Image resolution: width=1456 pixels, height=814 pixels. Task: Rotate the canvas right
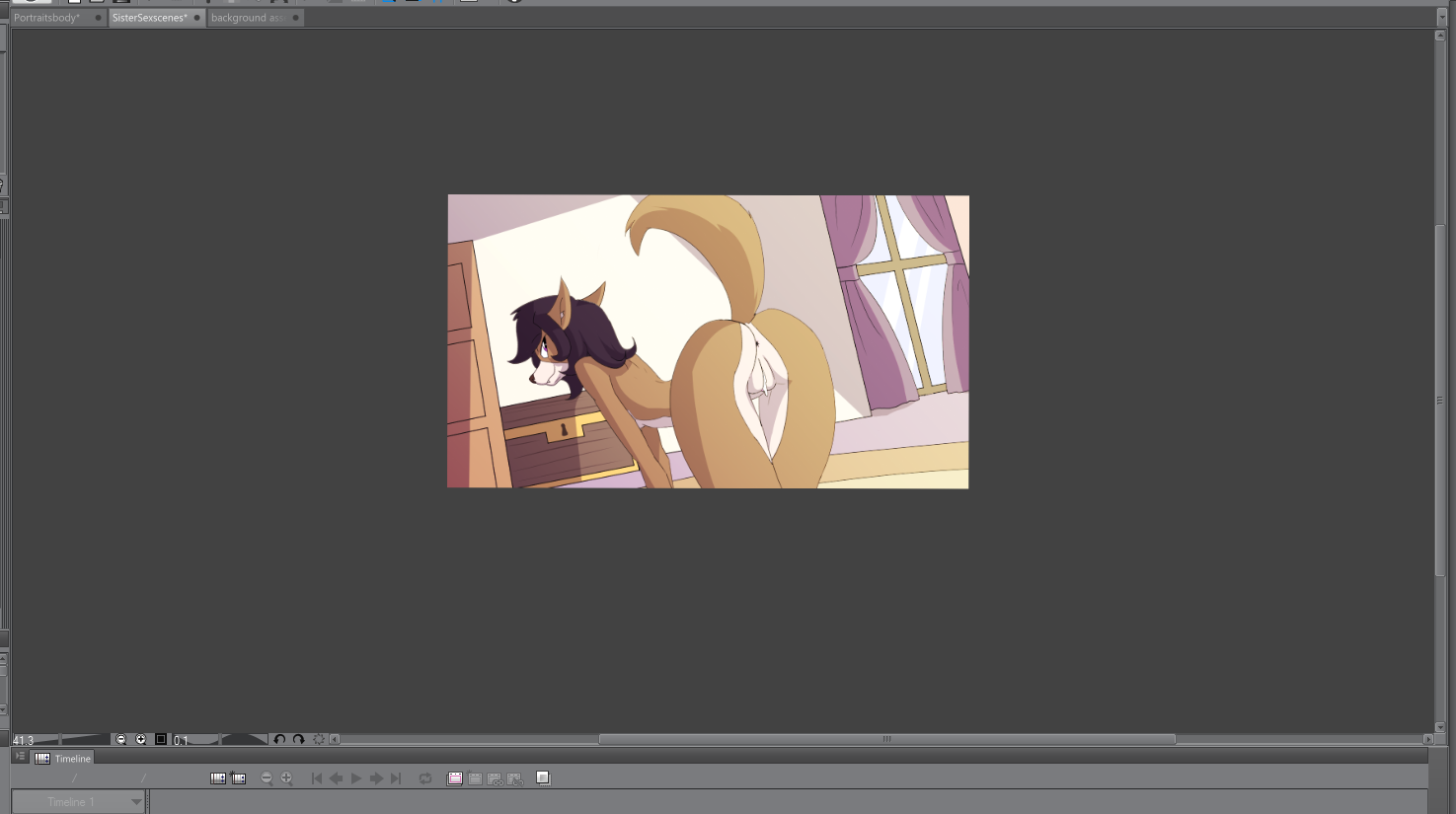[x=298, y=739]
